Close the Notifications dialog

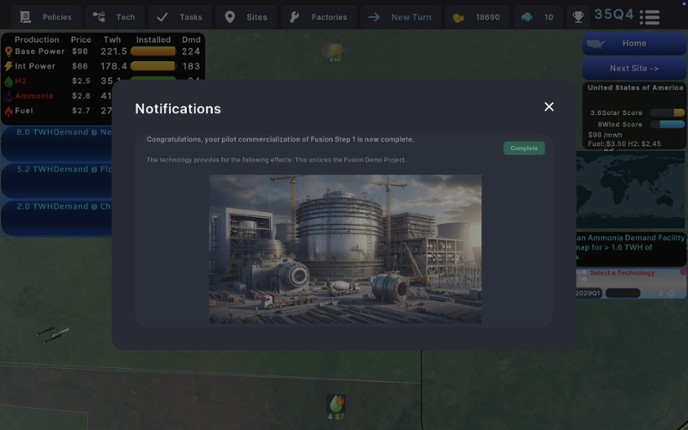[x=549, y=107]
